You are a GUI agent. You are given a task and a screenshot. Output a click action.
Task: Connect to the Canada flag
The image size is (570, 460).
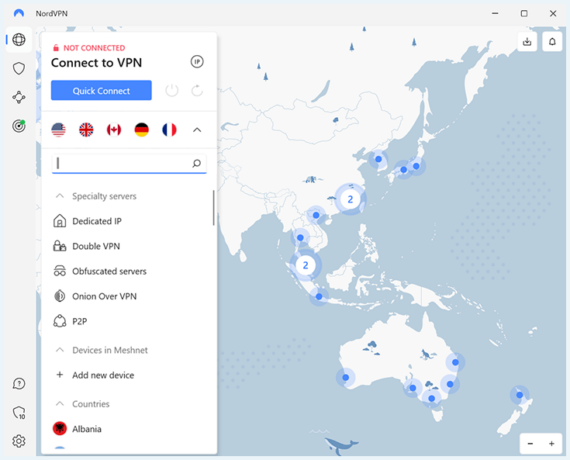114,129
